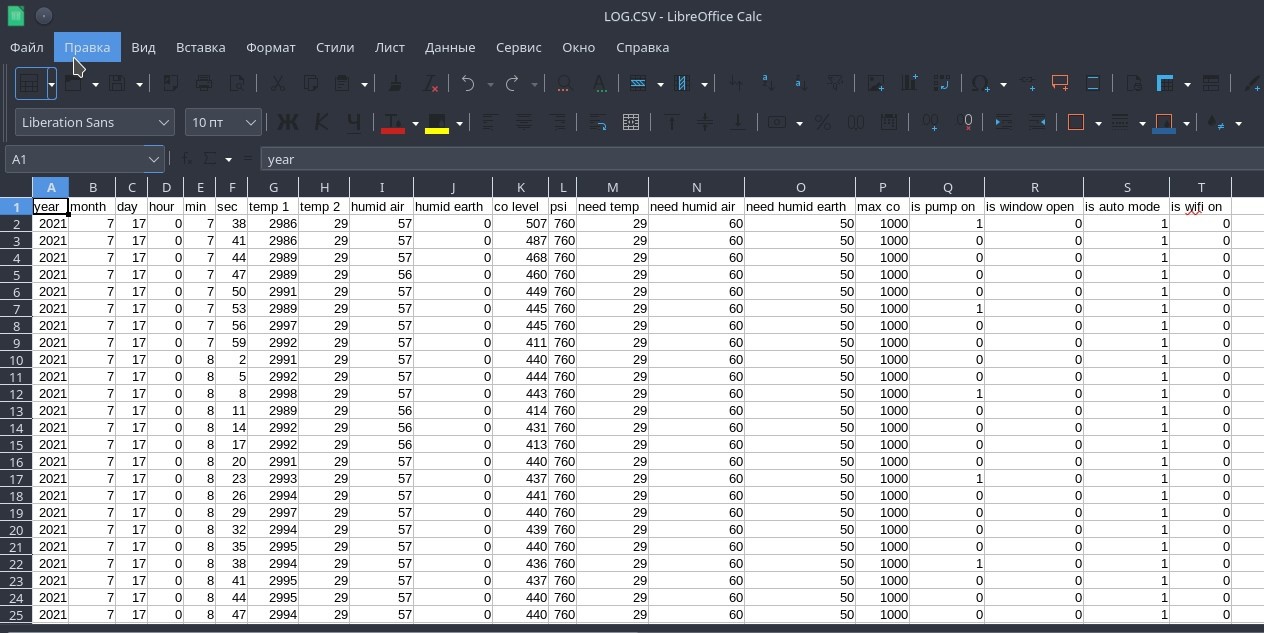The height and width of the screenshot is (633, 1264).
Task: Toggle italic (К) formatting
Action: click(x=321, y=122)
